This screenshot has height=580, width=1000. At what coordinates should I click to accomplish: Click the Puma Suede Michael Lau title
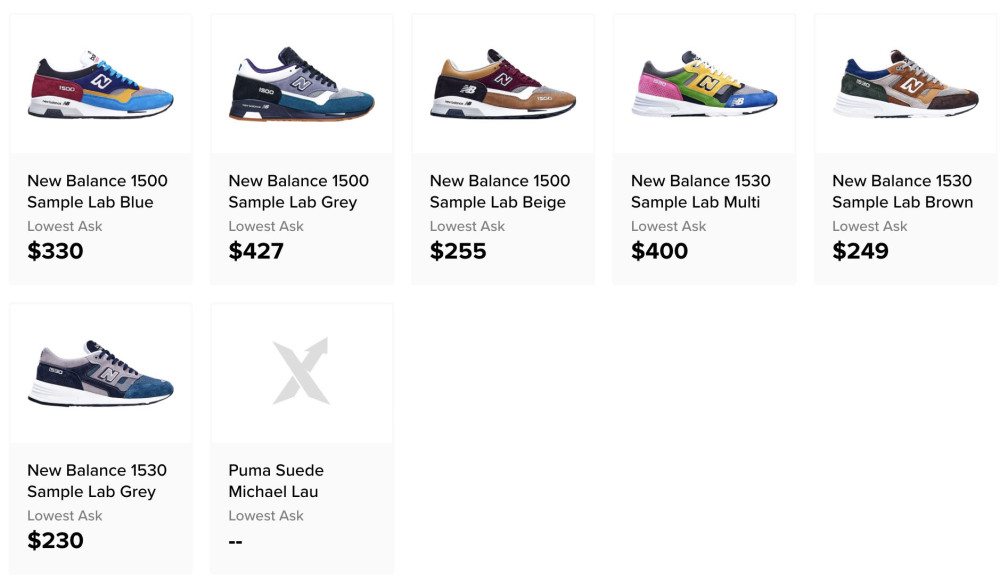click(x=276, y=481)
